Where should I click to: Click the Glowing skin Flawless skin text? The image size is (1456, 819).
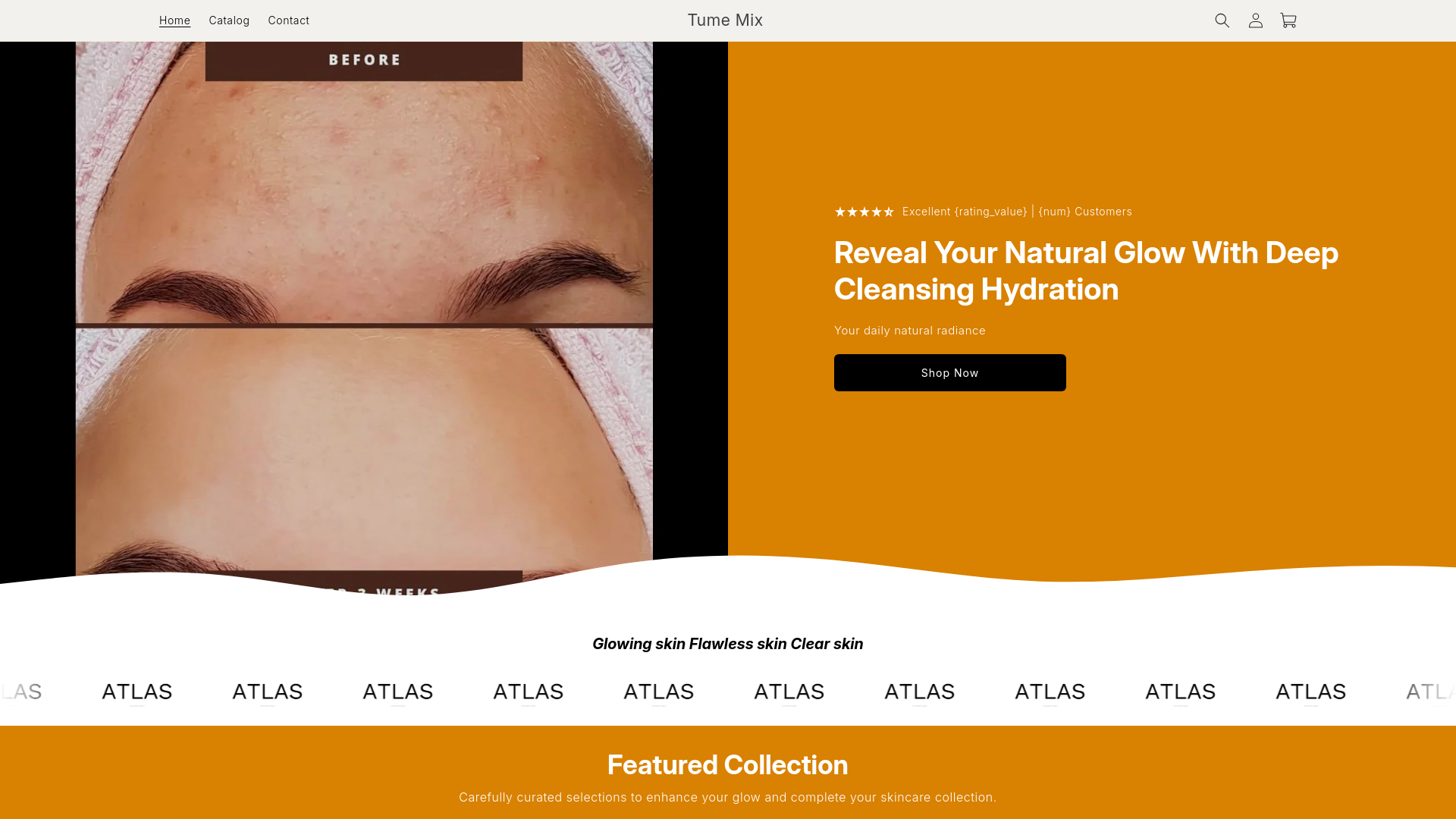[728, 644]
